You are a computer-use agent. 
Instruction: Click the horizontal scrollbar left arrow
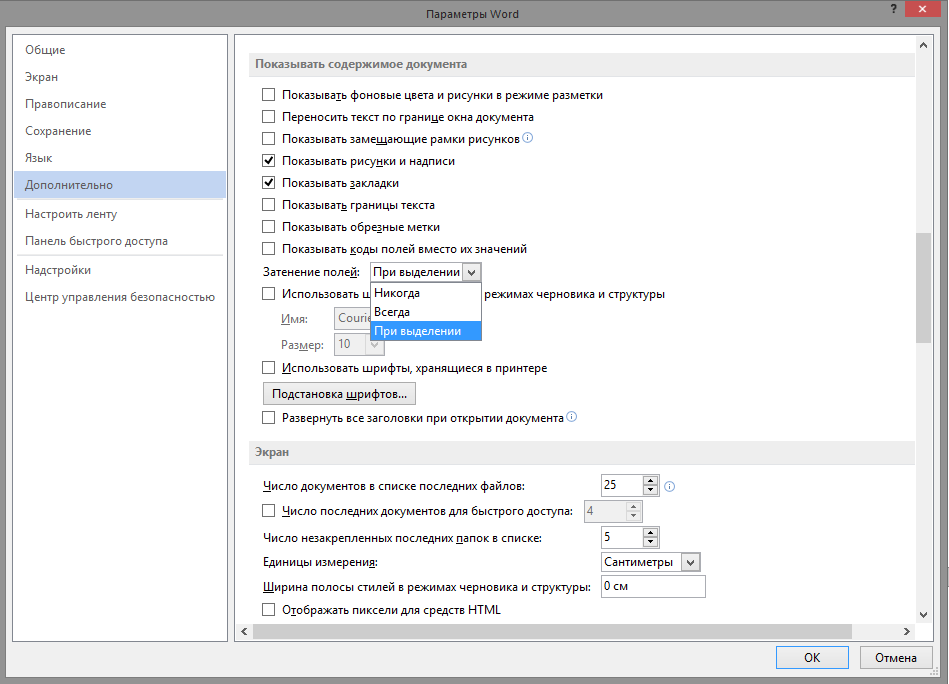point(244,631)
